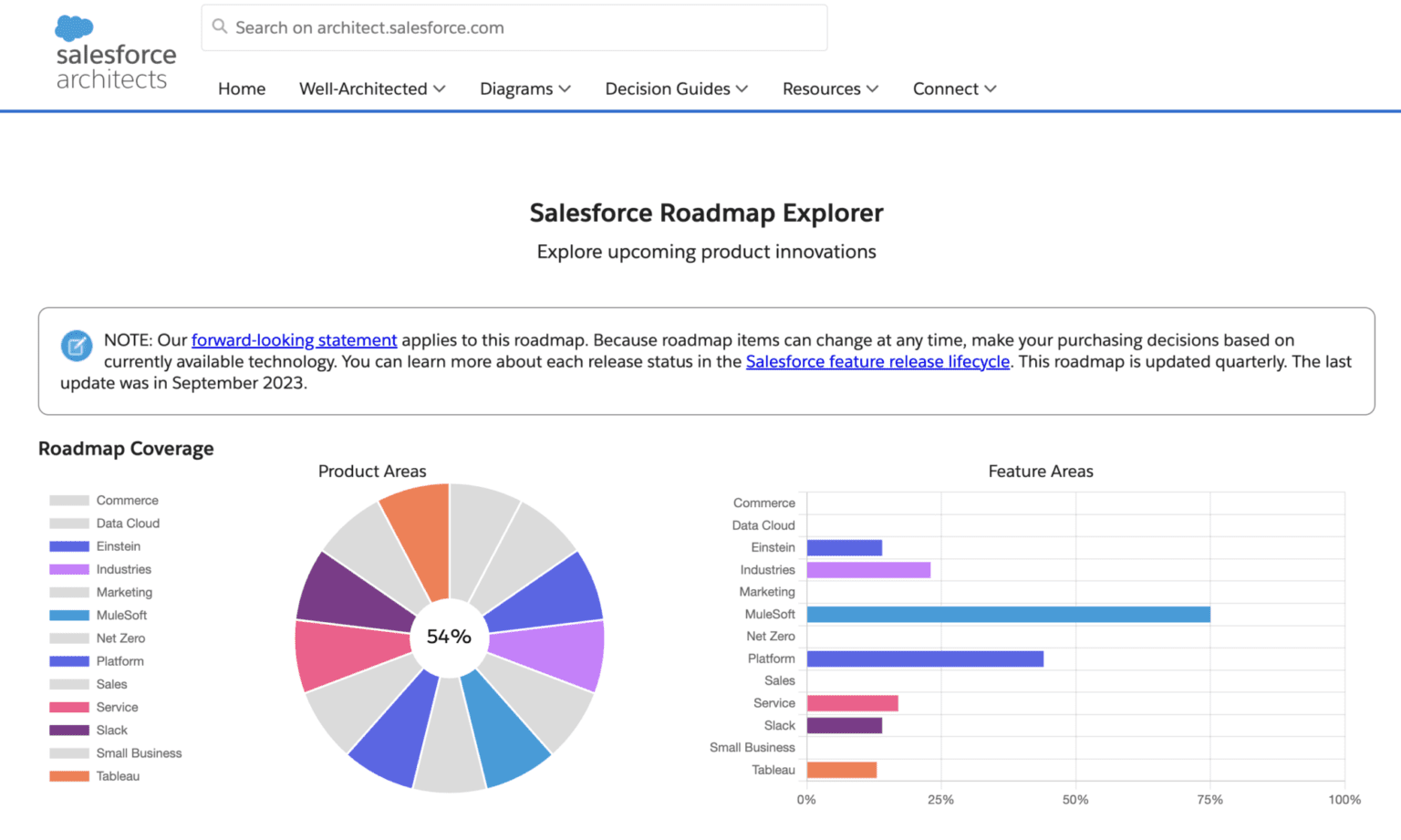Viewport: 1401px width, 840px height.
Task: Expand the Well-Architected dropdown
Action: (371, 88)
